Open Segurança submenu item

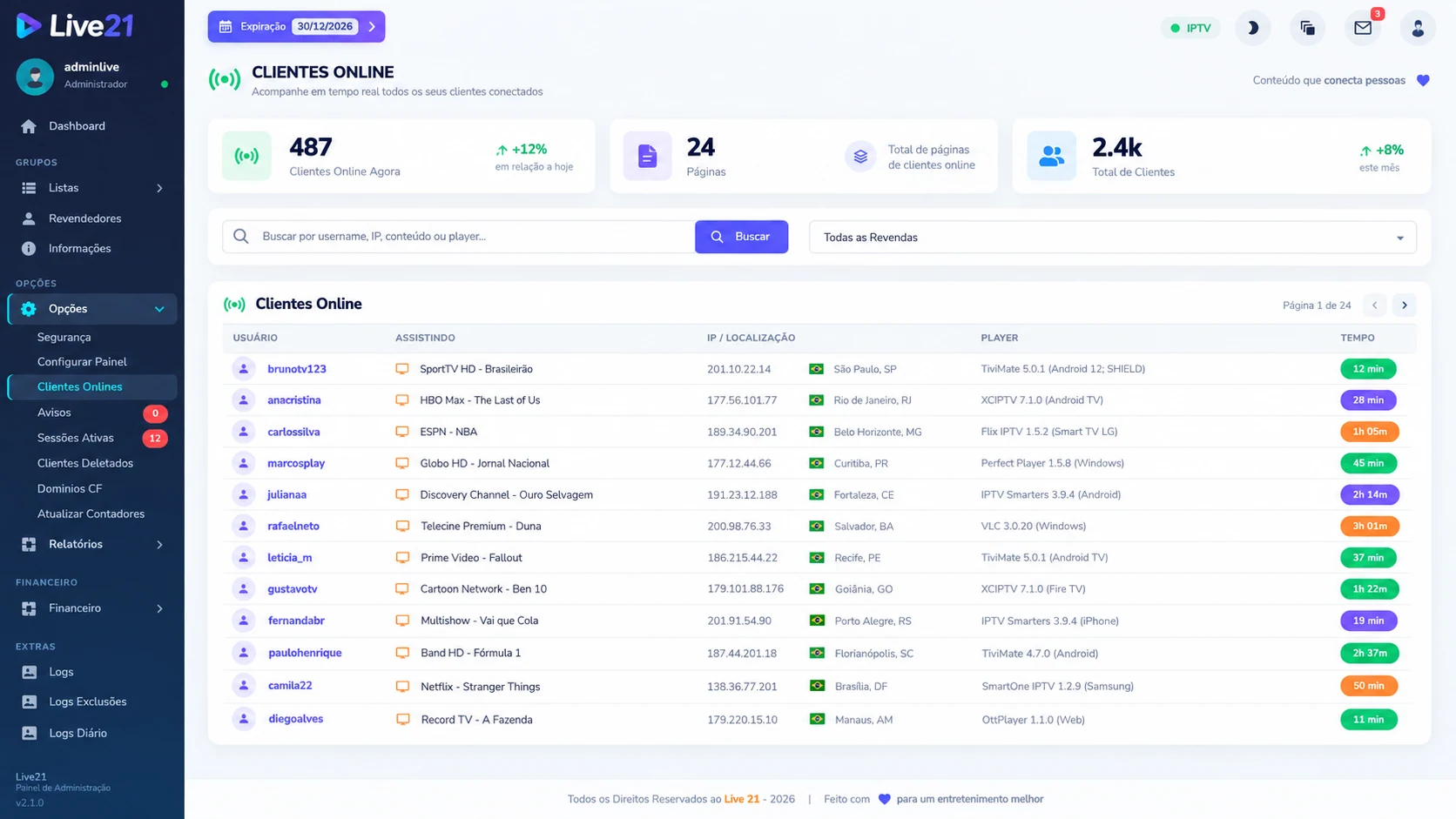click(x=64, y=337)
